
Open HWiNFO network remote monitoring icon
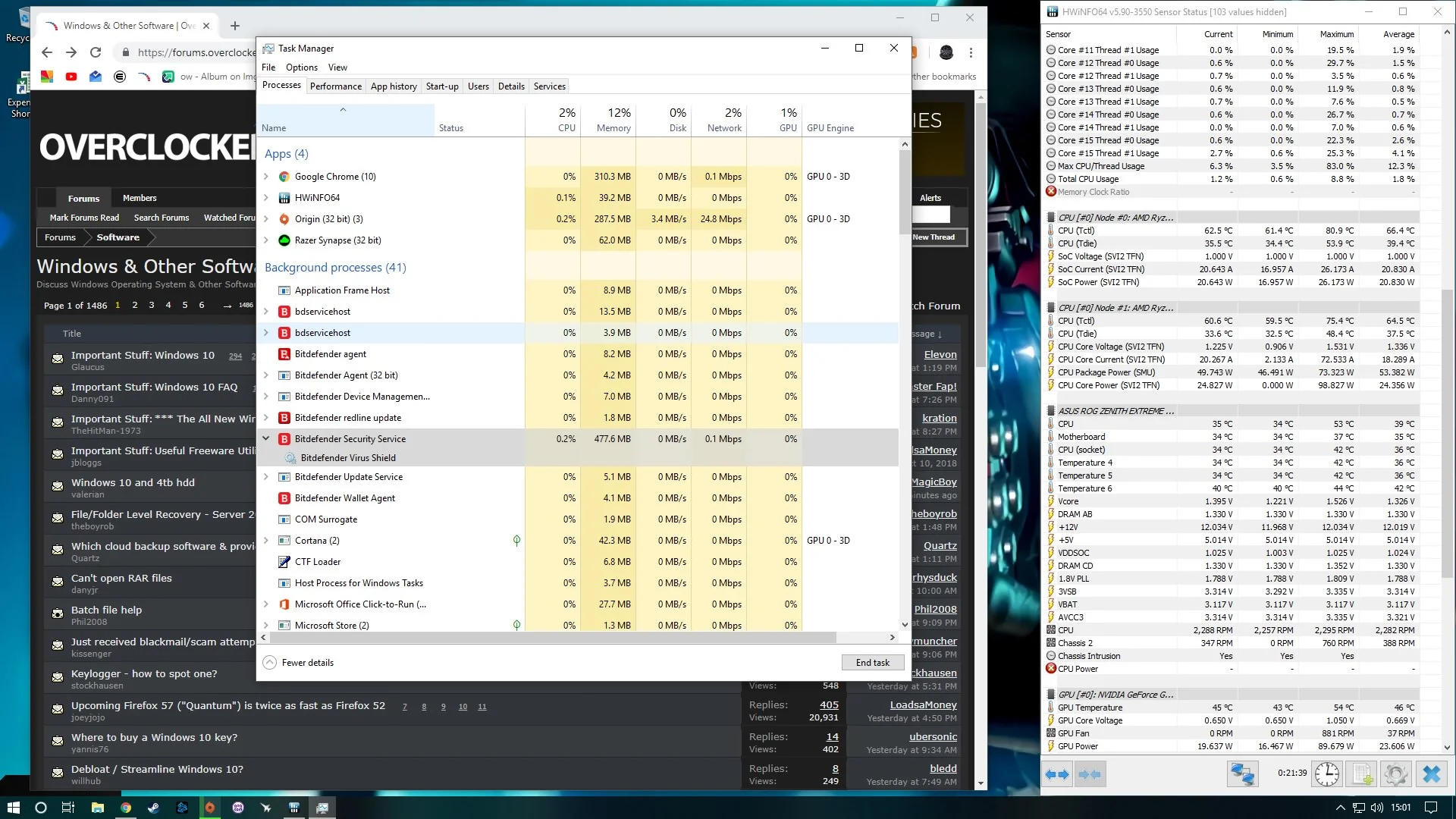[1242, 774]
